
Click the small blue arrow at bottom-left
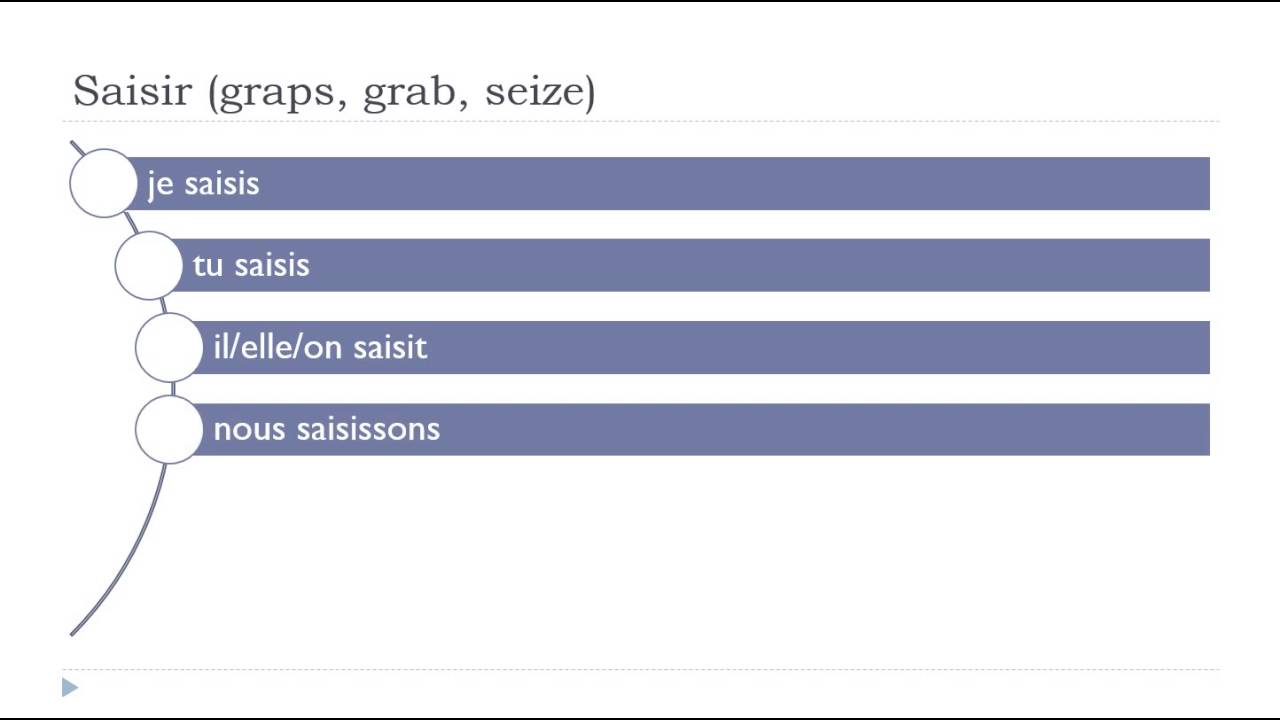[x=69, y=687]
